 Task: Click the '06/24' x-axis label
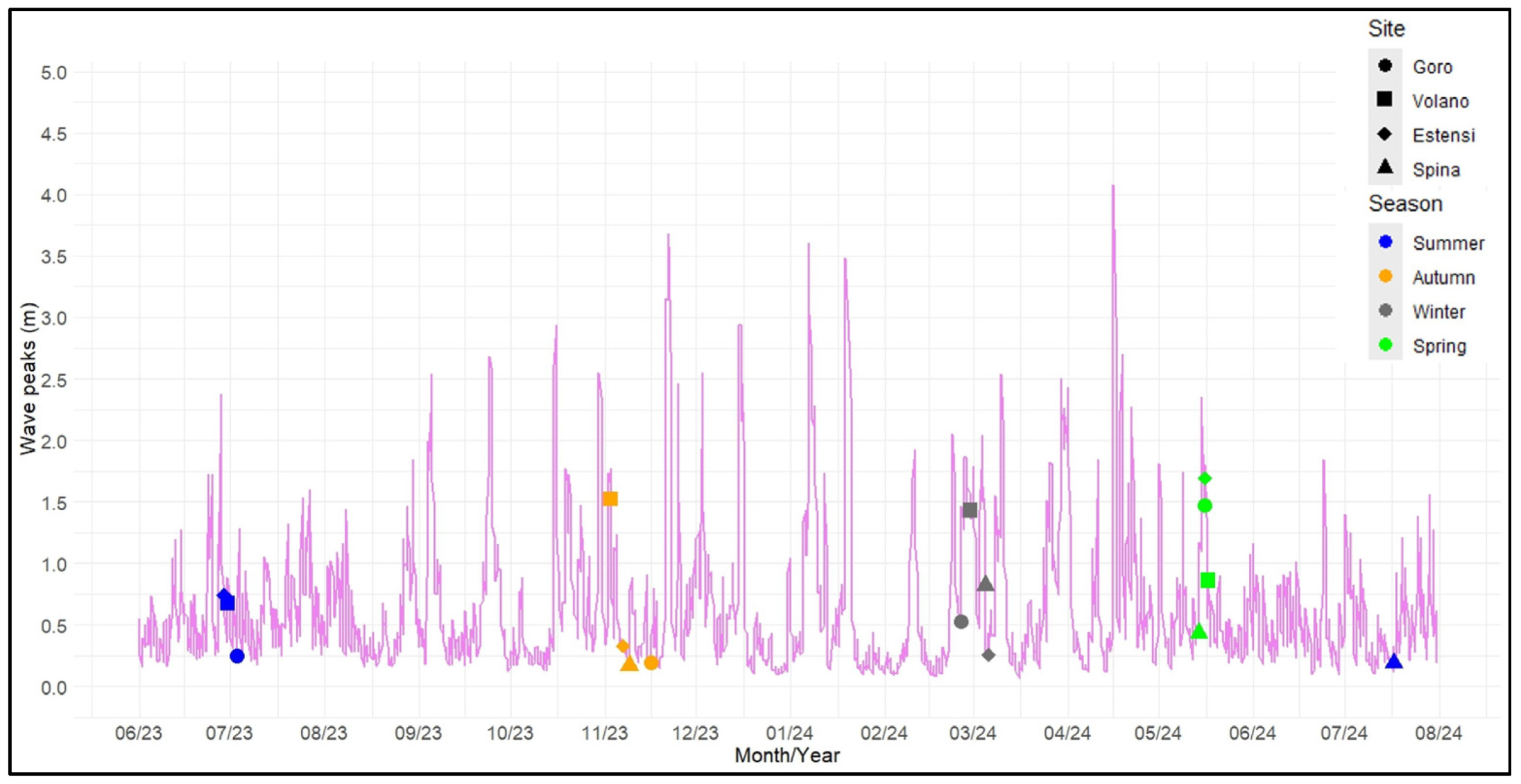pos(1252,733)
